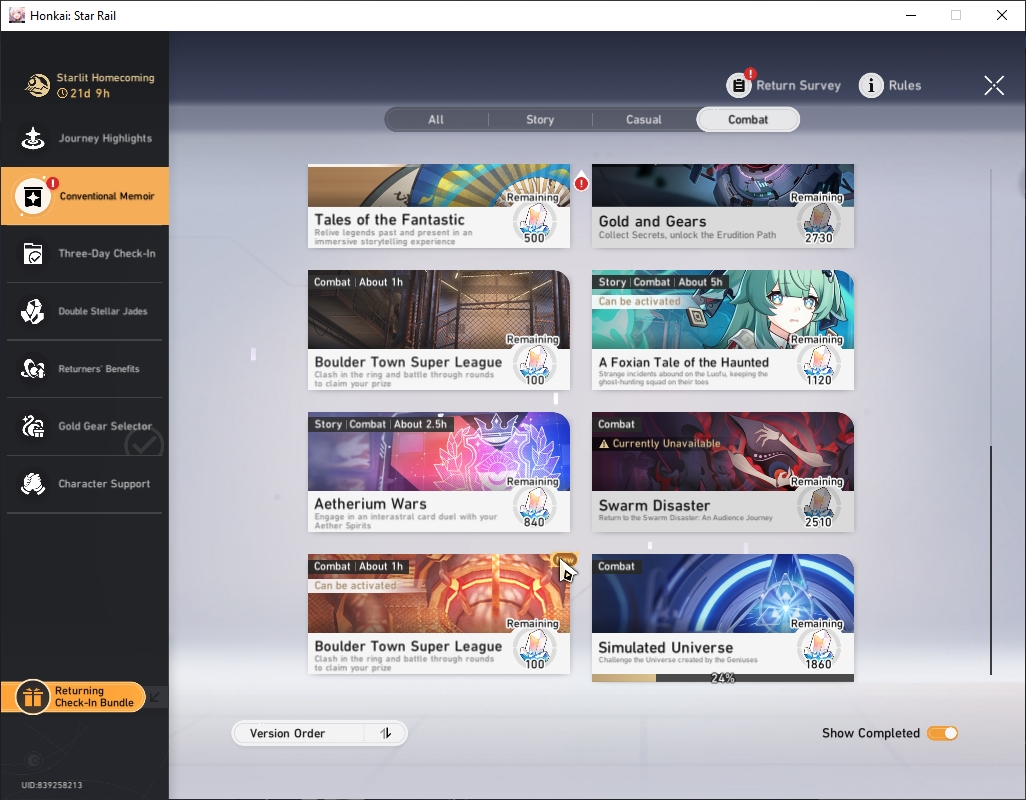Open the Version Order sort dropdown
The image size is (1026, 800).
point(319,733)
